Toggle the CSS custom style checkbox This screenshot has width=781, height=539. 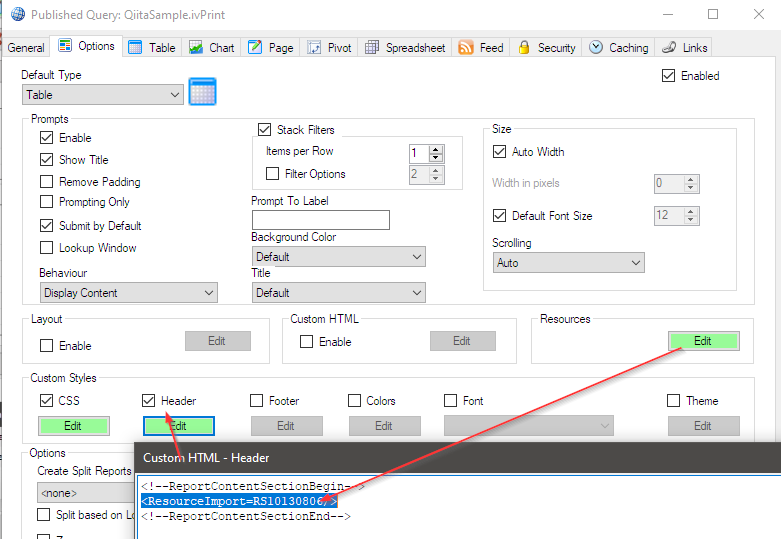tap(46, 401)
